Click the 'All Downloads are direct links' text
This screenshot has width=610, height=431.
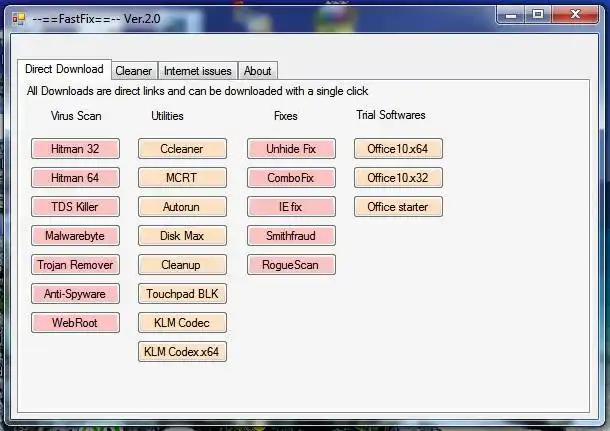pos(197,91)
